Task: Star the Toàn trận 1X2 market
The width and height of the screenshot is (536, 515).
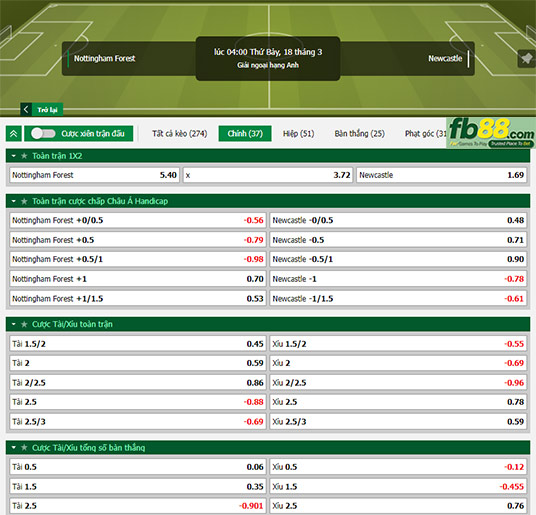Action: coord(24,156)
